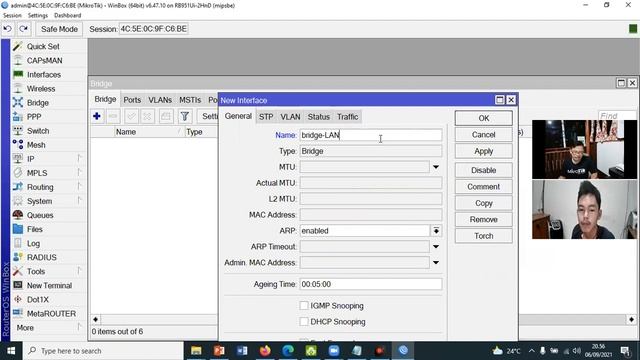
Task: Switch to the VLANs tab in Bridge window
Action: tap(160, 100)
